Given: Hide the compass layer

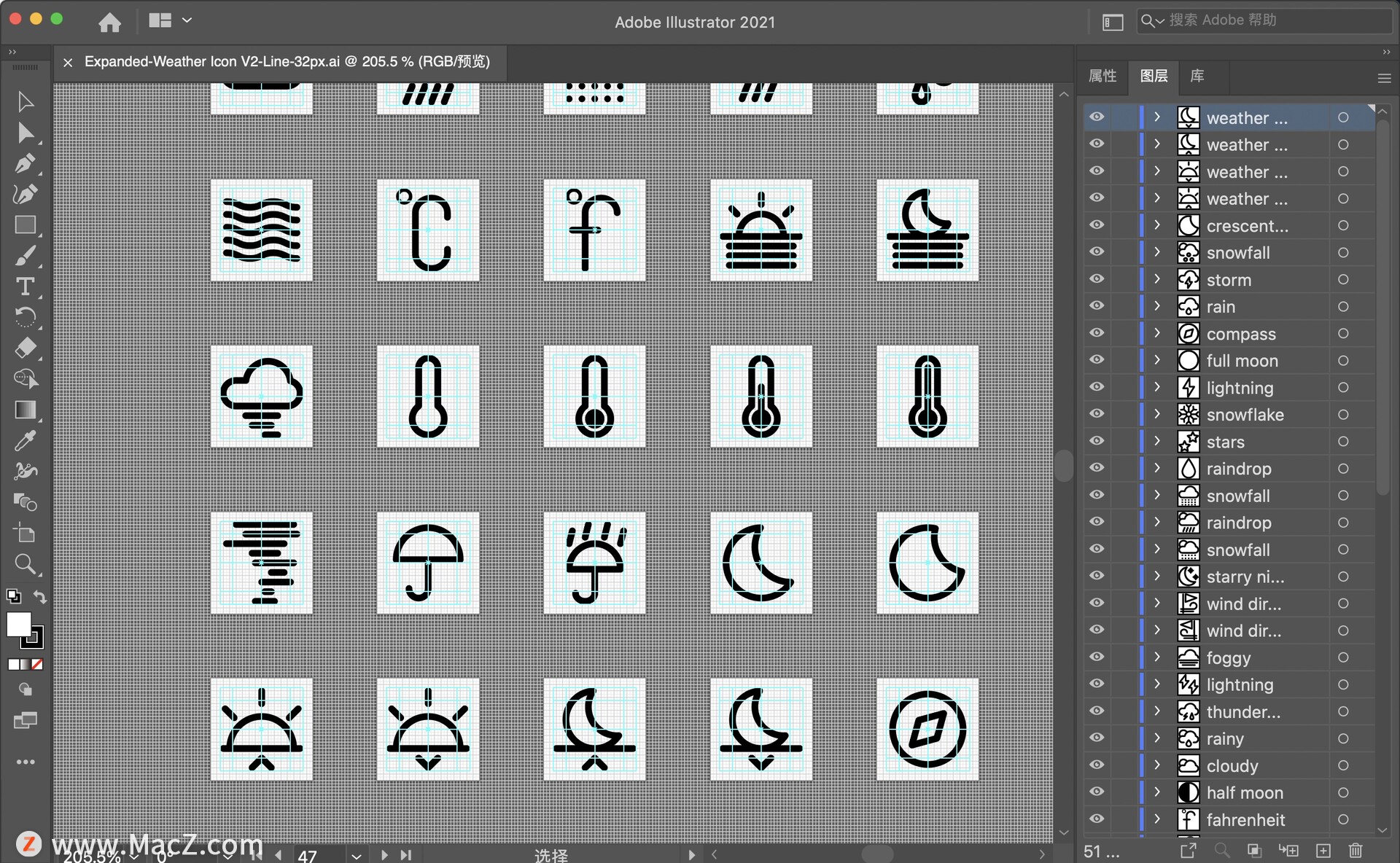Looking at the screenshot, I should point(1097,333).
